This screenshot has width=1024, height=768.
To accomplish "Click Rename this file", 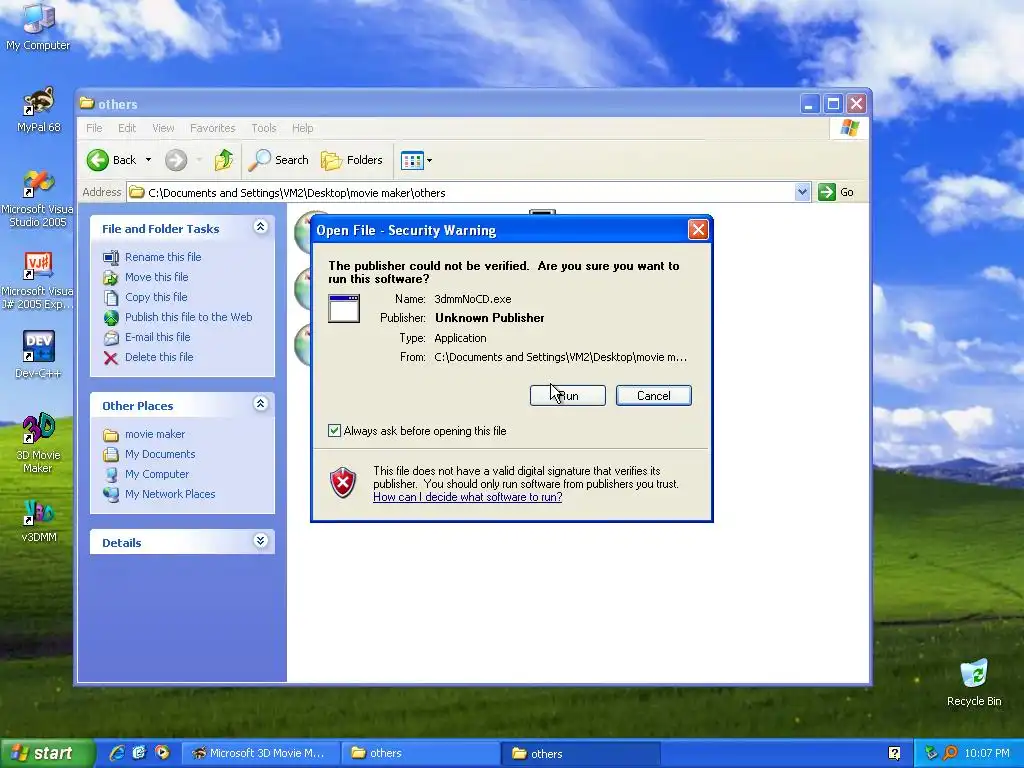I will 163,257.
